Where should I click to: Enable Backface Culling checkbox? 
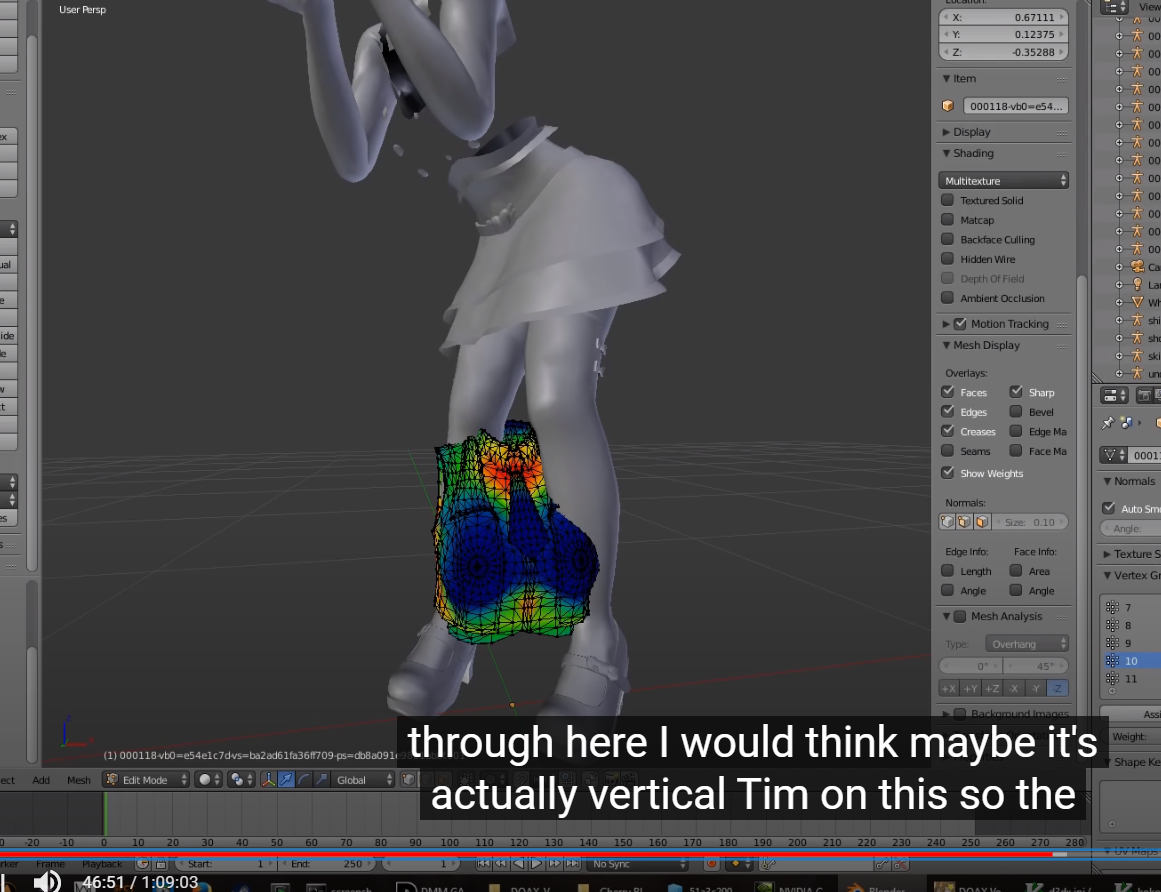[x=947, y=239]
